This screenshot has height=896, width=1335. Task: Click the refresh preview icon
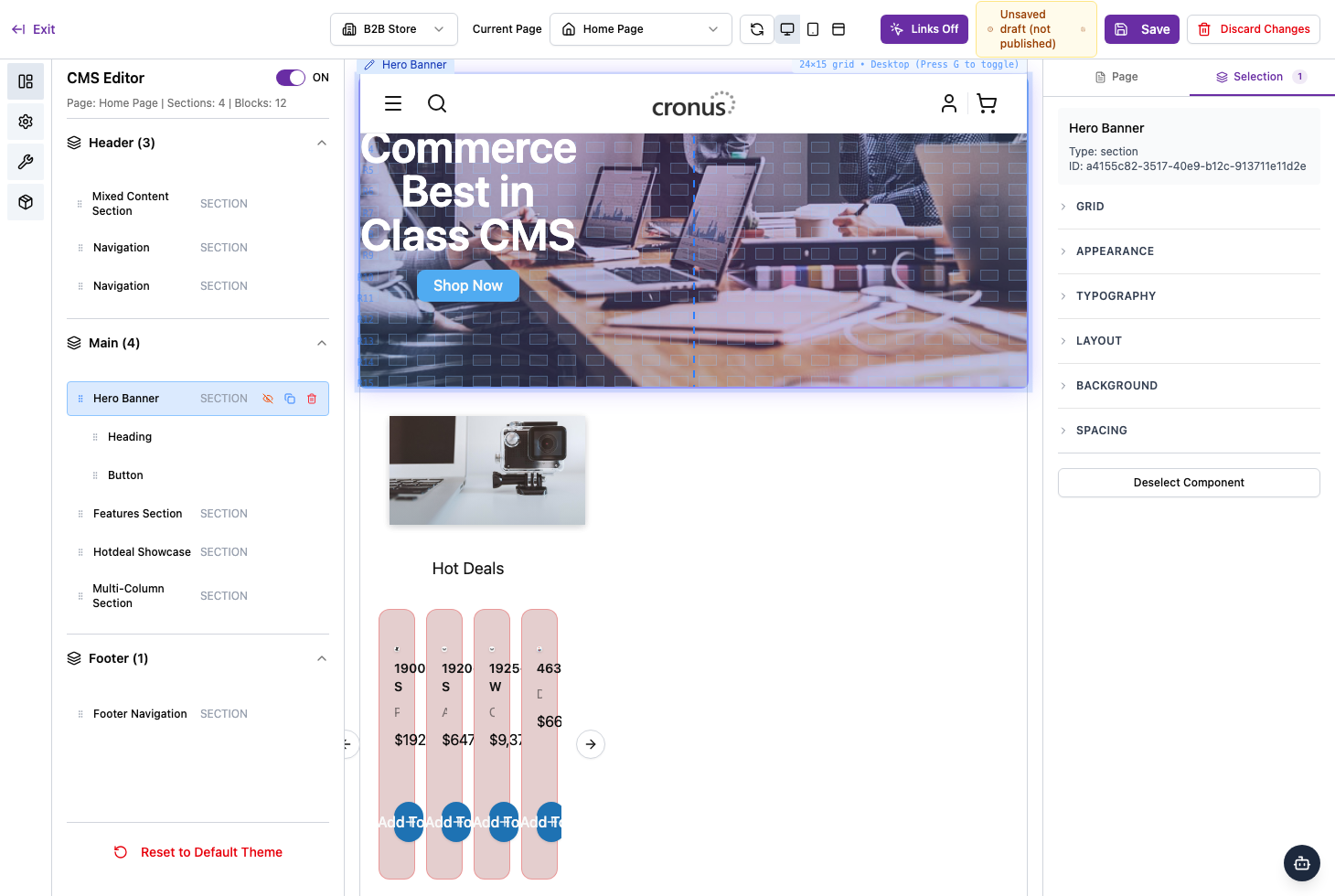pos(757,29)
